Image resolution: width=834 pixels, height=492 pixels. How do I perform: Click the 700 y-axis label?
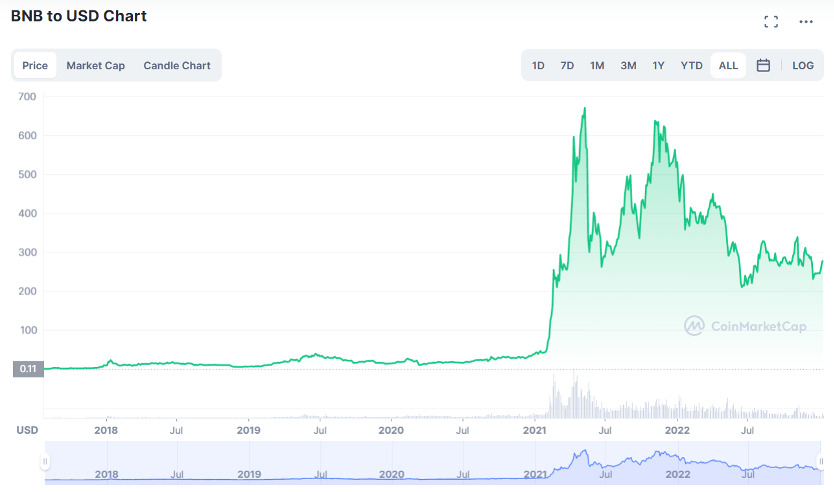click(27, 97)
